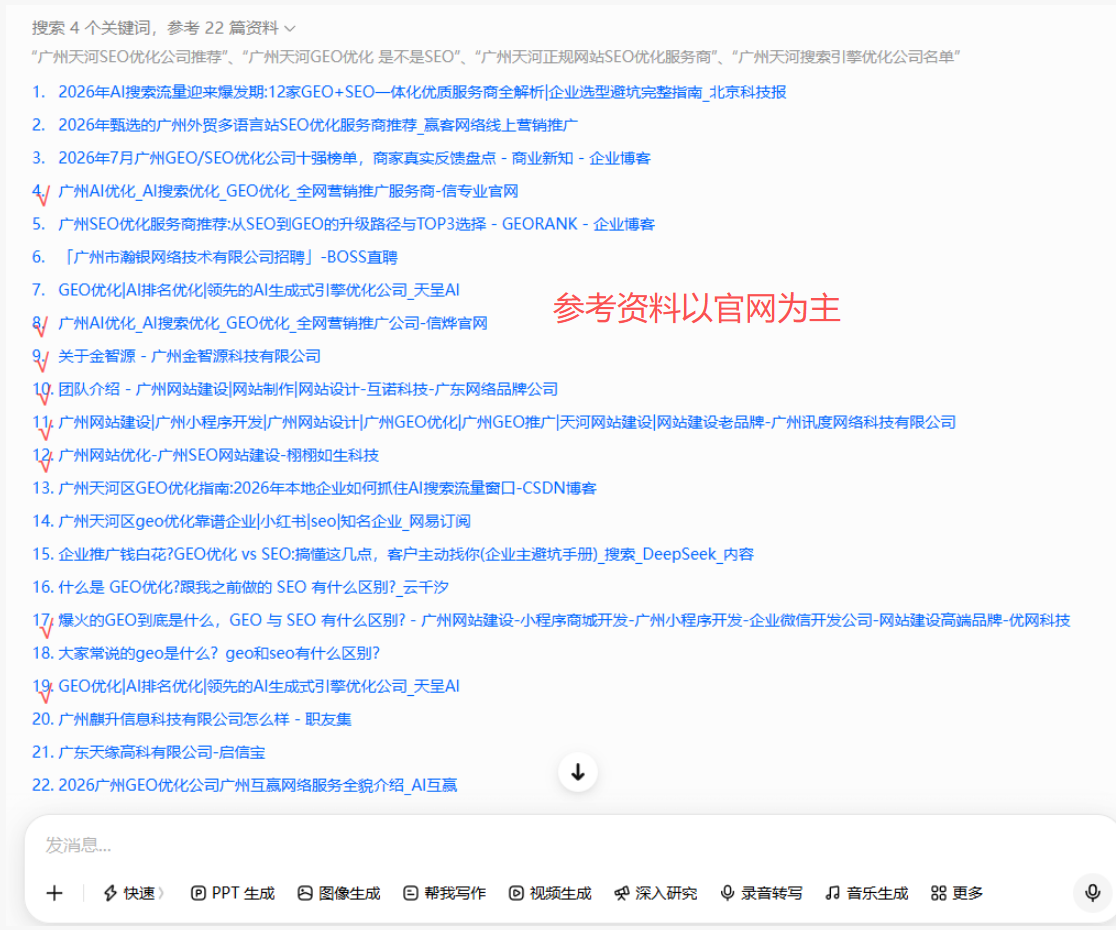
Task: Select the 帮我写作 label
Action: coord(455,893)
